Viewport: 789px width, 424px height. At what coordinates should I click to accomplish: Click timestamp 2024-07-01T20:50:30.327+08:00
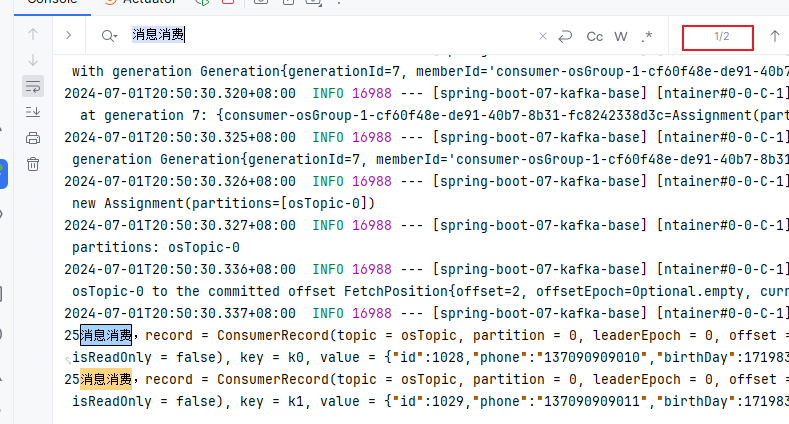click(180, 225)
